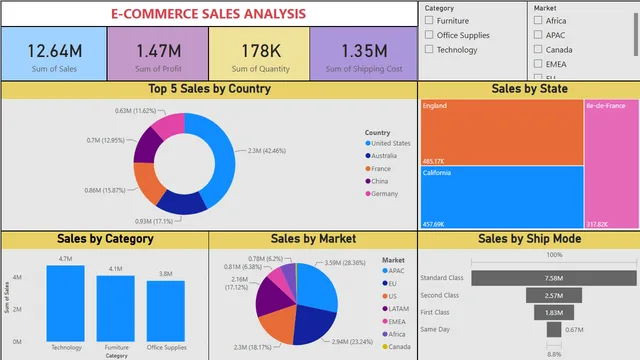The image size is (640, 360).
Task: Click the 0.93M (17.1%) data label
Action: tap(154, 221)
